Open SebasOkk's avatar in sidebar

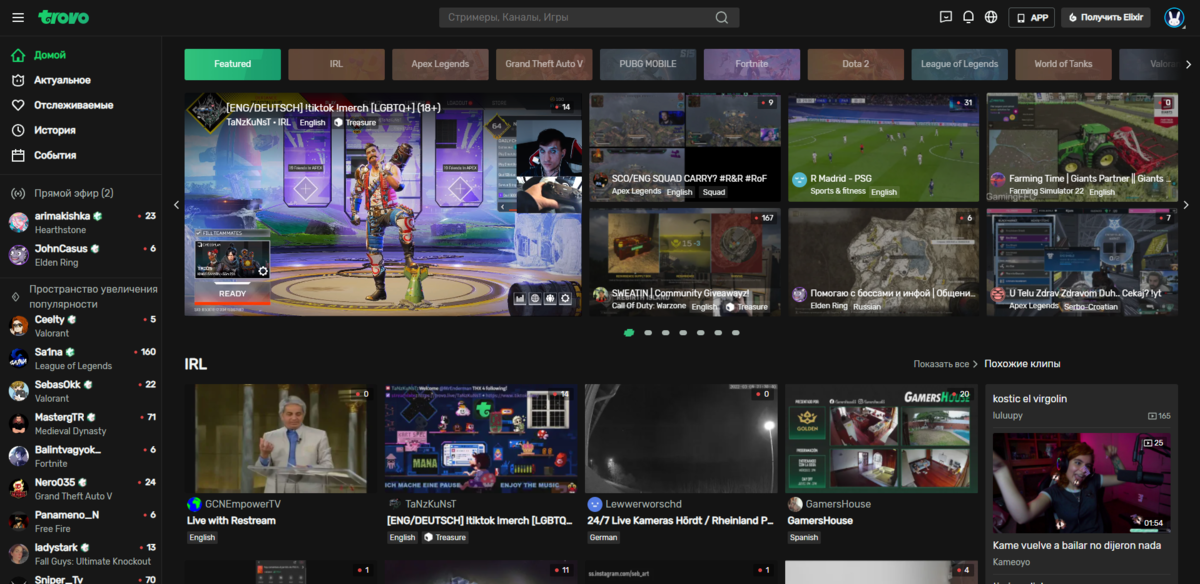click(x=19, y=391)
